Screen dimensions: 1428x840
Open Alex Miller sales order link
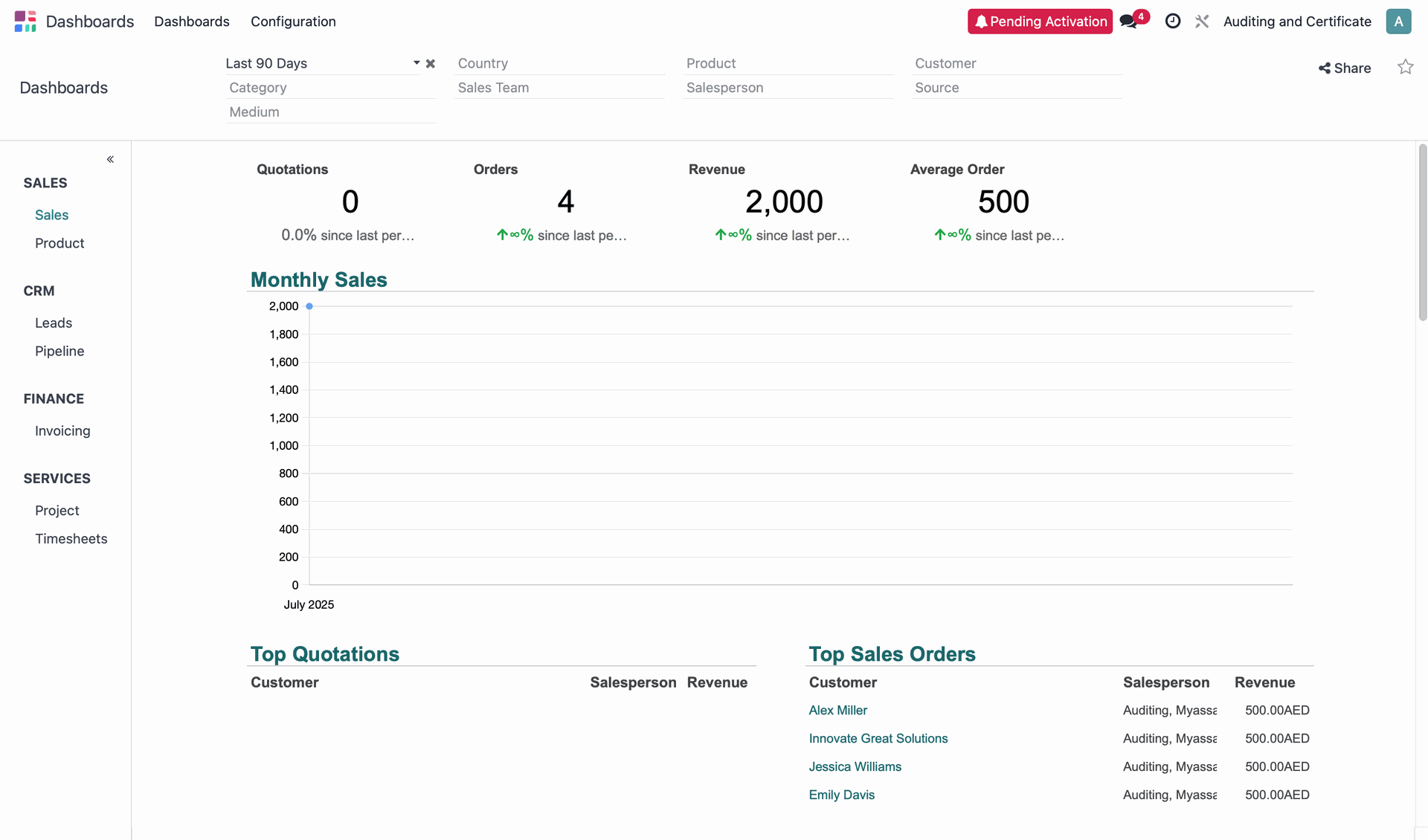(837, 710)
